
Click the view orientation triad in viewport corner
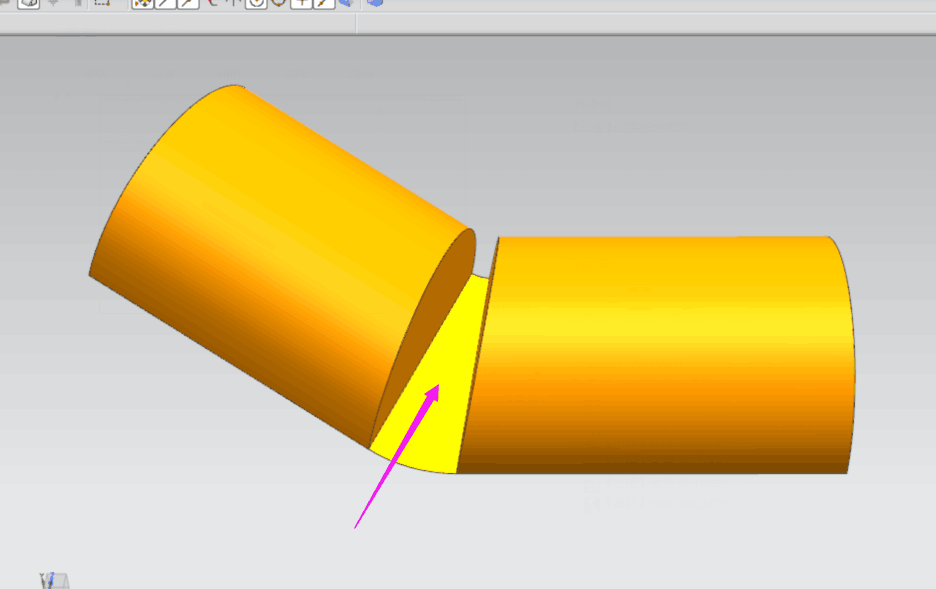[x=54, y=580]
